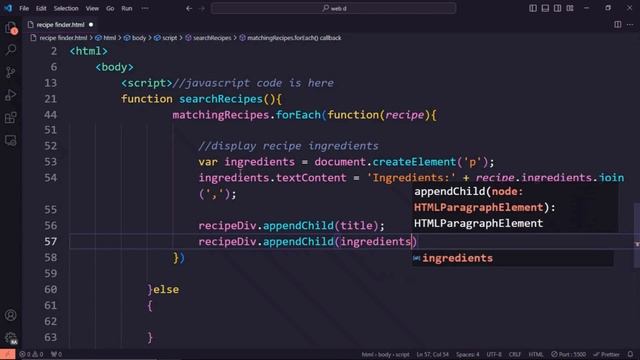The height and width of the screenshot is (360, 640).
Task: Select the recipe finder.html editor tab
Action: click(60, 25)
